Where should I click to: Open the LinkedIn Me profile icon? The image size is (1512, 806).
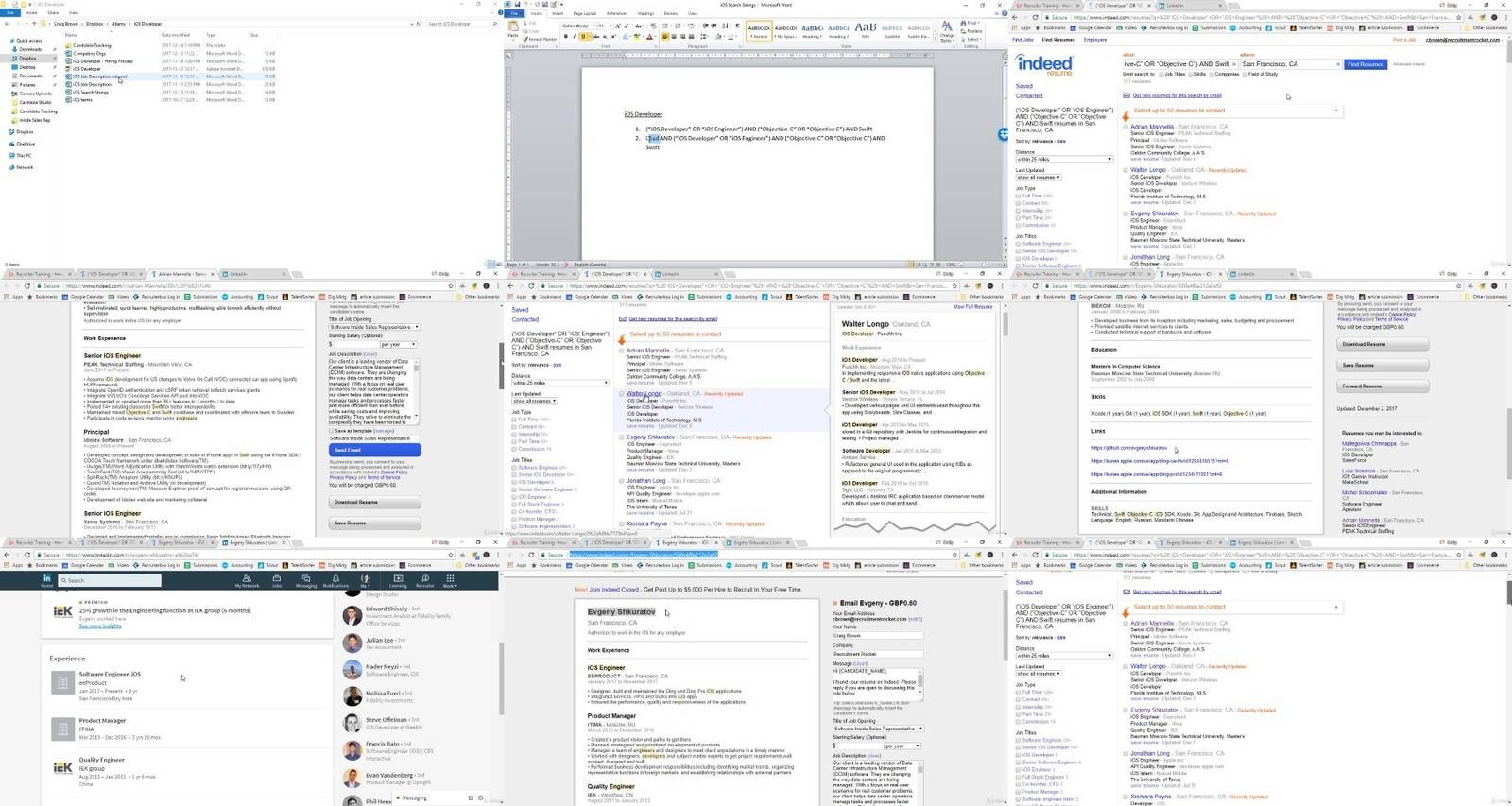(x=365, y=580)
